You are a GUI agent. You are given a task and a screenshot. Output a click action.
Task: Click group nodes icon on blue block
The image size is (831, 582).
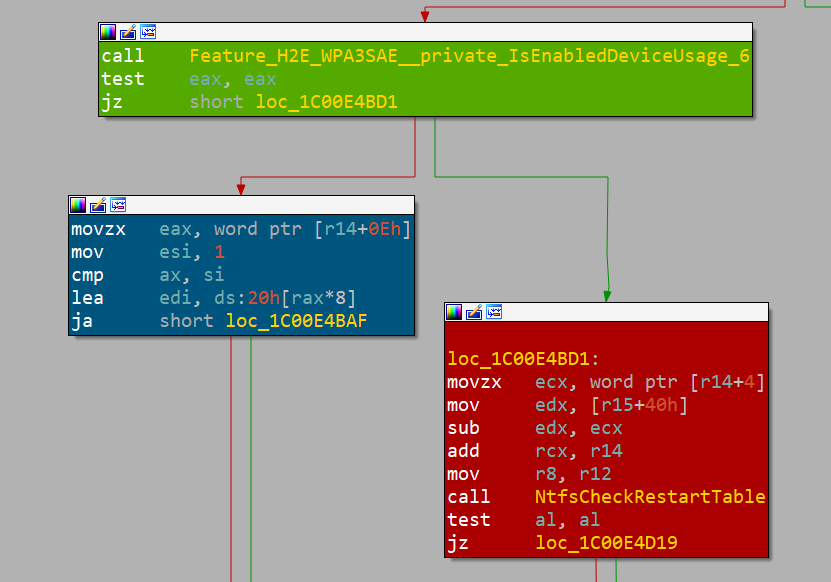117,205
